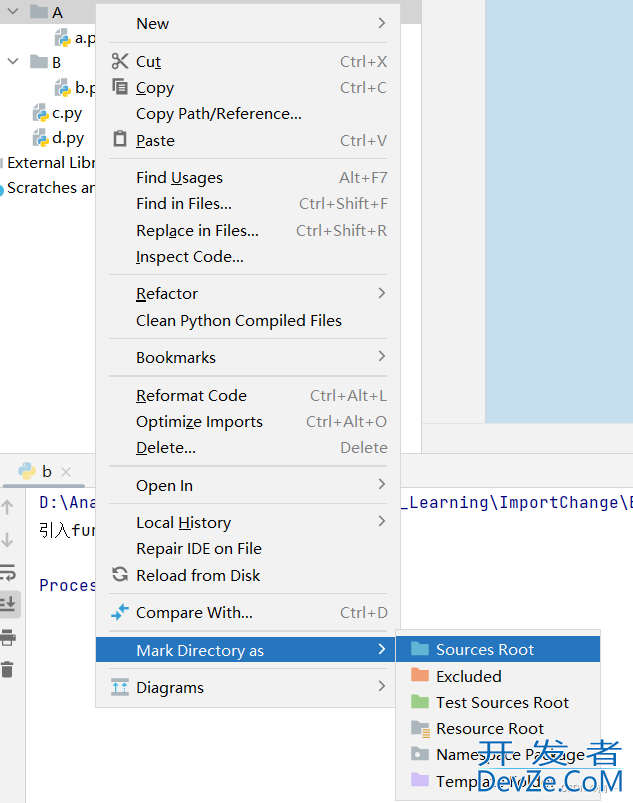
Task: Select Replace in Files... entry
Action: (248, 230)
